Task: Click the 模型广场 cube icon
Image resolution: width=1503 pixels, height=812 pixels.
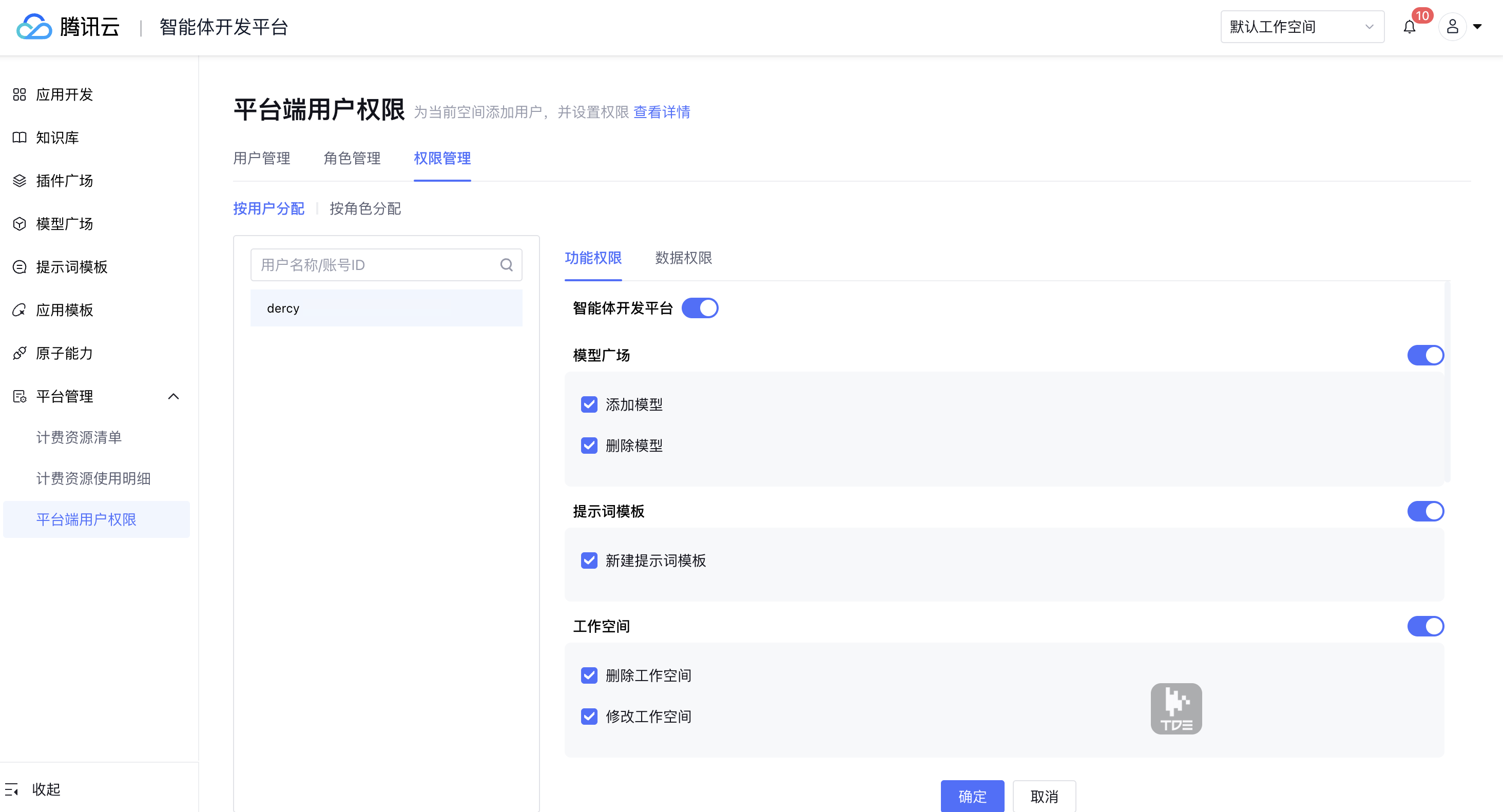Action: pyautogui.click(x=20, y=224)
